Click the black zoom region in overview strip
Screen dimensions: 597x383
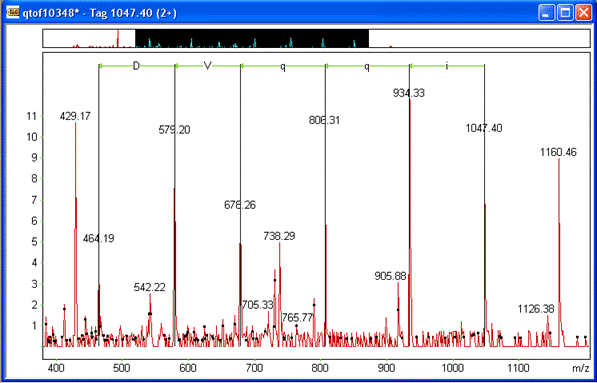tap(252, 38)
